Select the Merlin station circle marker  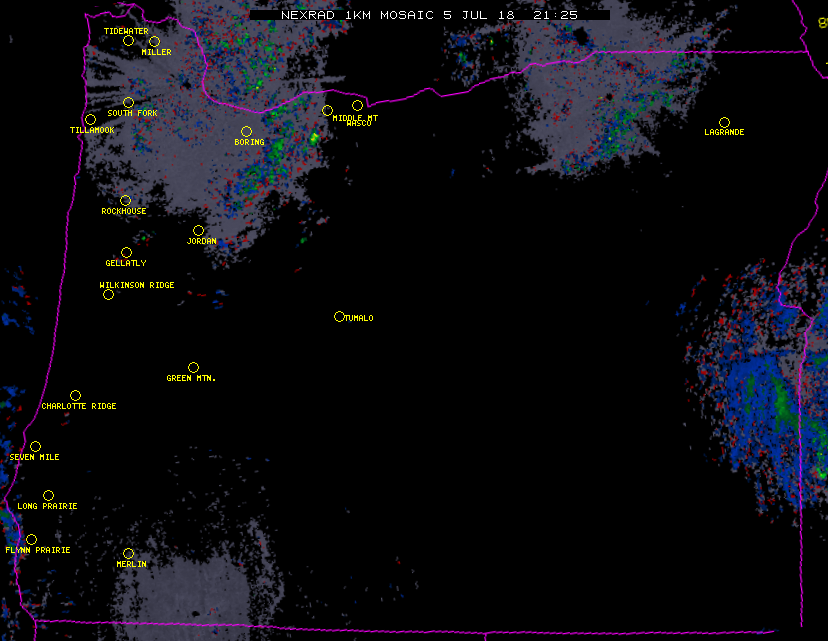point(128,554)
